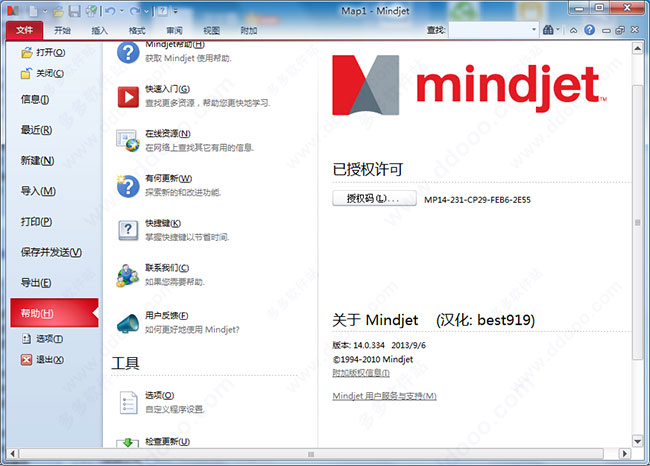Switch to the 格式 ribbon tab
Screen dimensions: 650x466
click(x=137, y=30)
